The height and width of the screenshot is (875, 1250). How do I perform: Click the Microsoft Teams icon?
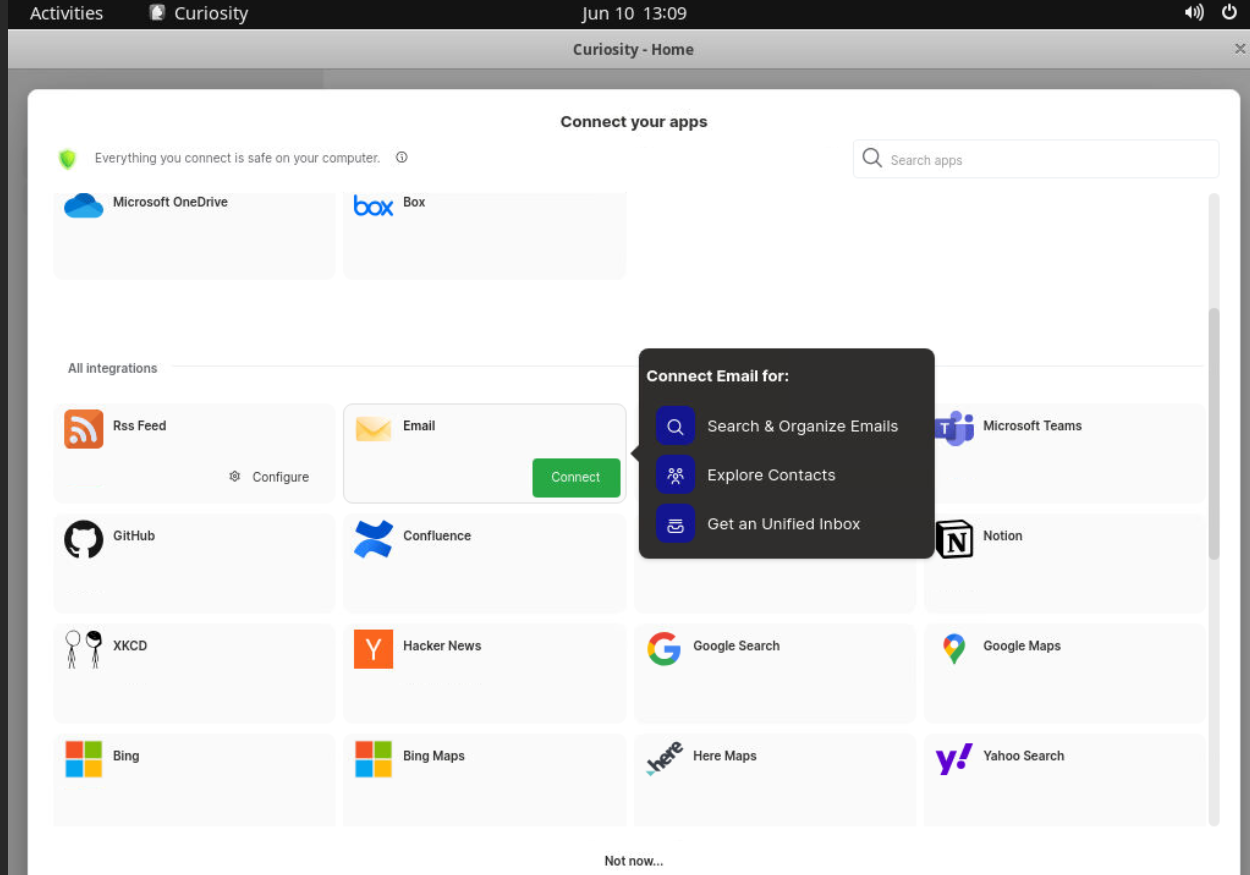pyautogui.click(x=955, y=428)
